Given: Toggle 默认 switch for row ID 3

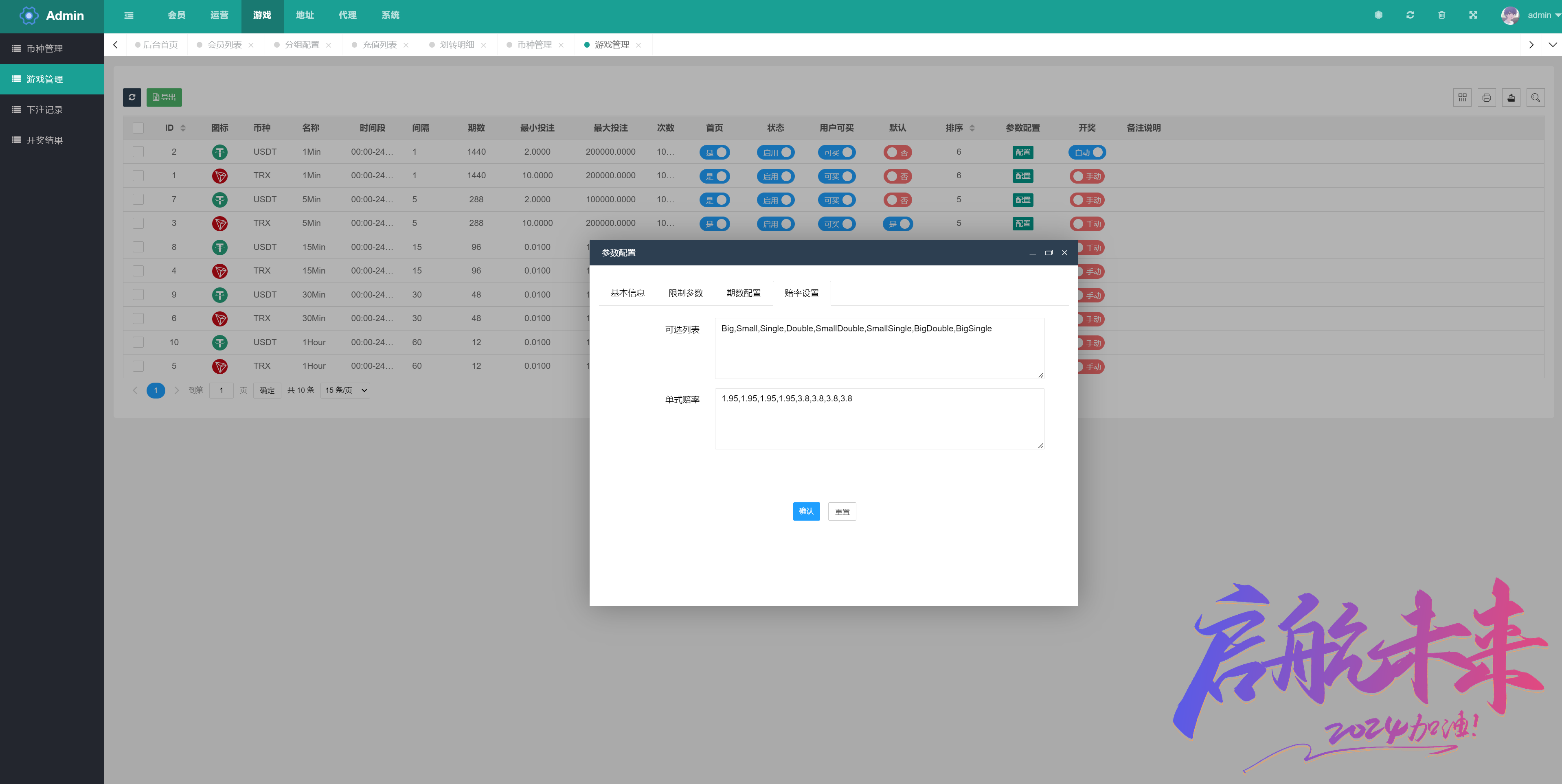Looking at the screenshot, I should tap(897, 224).
